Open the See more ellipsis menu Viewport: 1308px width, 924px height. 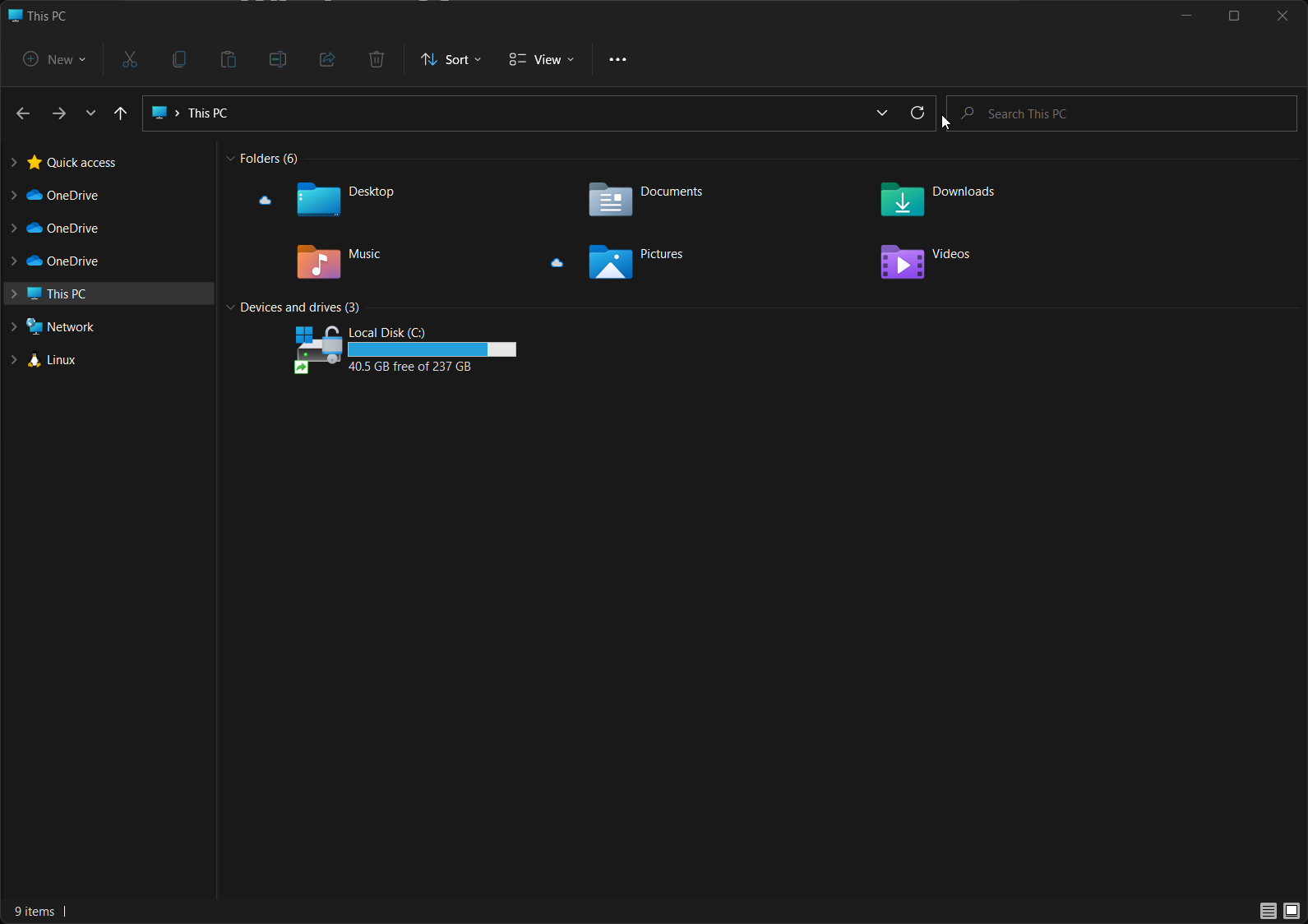click(x=618, y=59)
